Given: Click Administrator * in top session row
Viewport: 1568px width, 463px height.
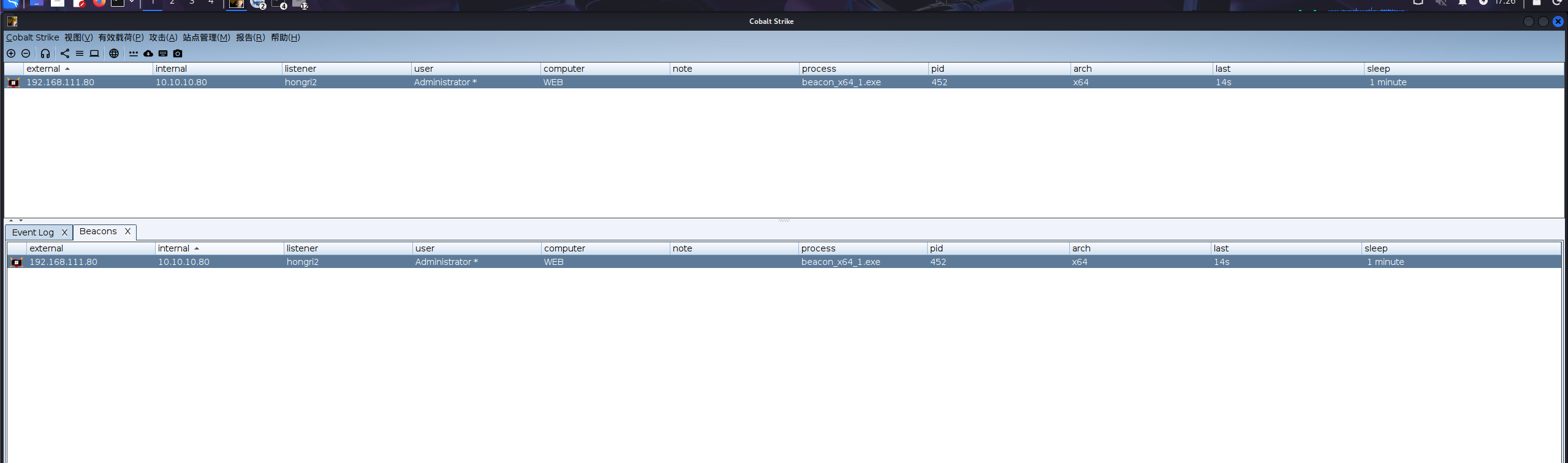Looking at the screenshot, I should [445, 82].
